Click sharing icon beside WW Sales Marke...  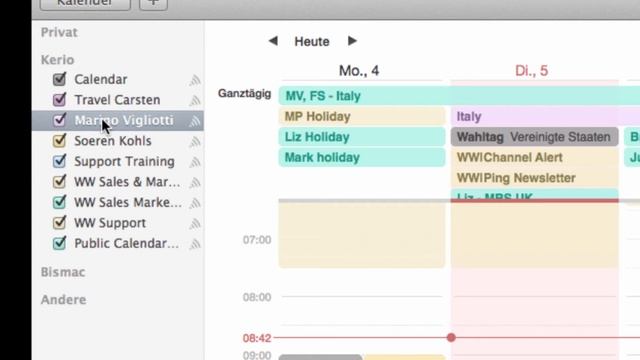[x=195, y=203]
